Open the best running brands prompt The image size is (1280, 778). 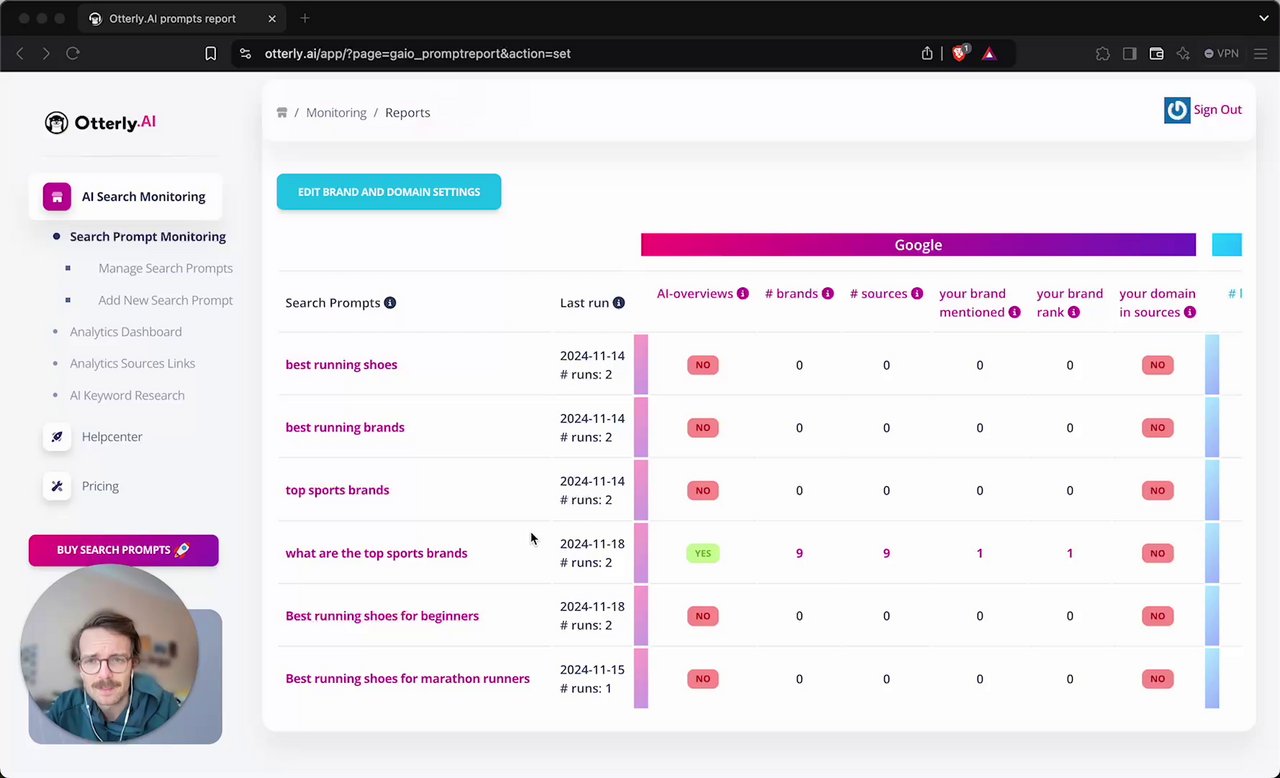tap(345, 428)
